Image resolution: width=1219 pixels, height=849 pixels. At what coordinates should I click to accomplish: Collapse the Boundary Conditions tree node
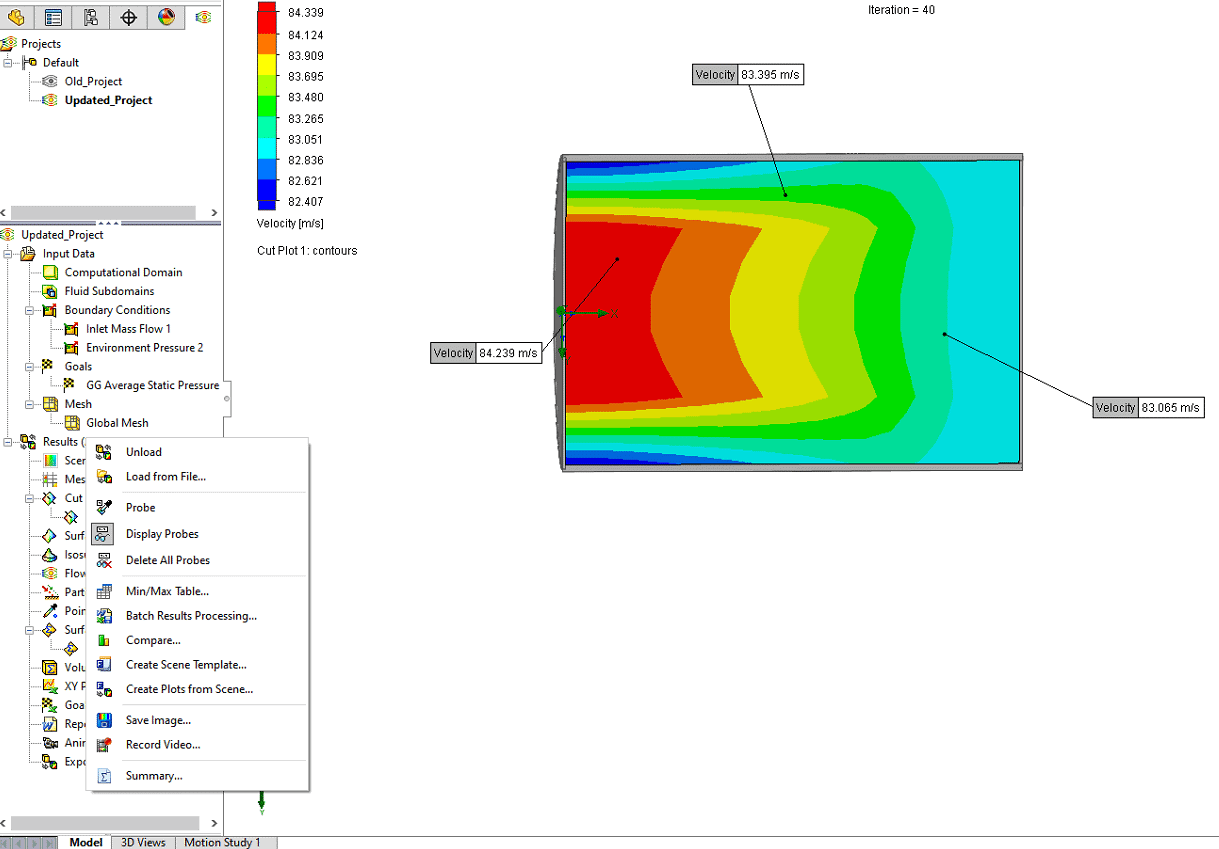pyautogui.click(x=30, y=310)
